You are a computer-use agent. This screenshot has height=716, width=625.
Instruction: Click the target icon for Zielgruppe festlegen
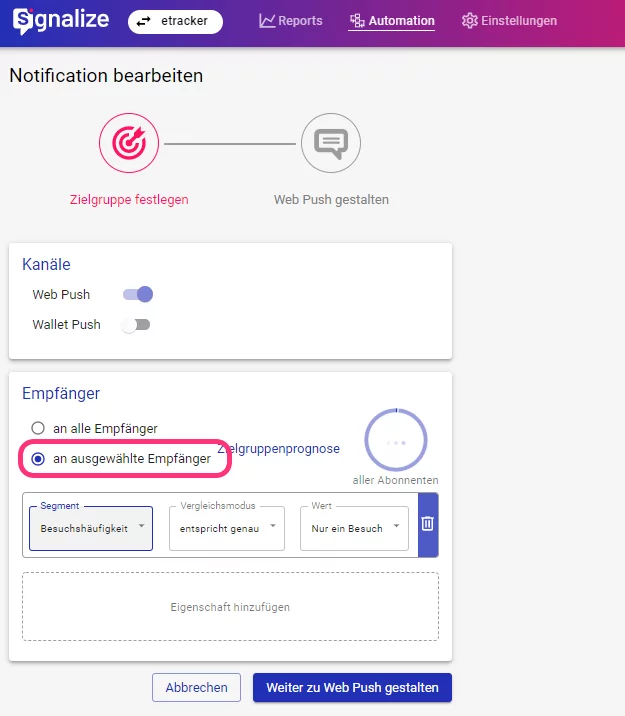click(129, 143)
